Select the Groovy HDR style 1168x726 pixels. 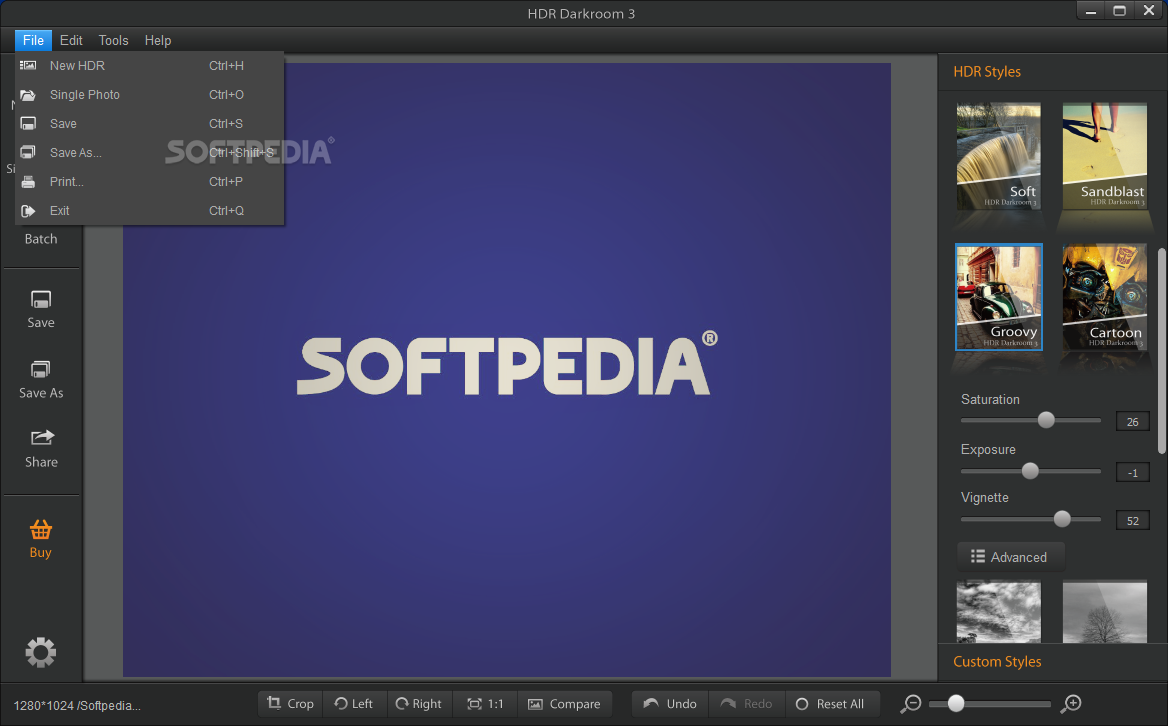999,297
